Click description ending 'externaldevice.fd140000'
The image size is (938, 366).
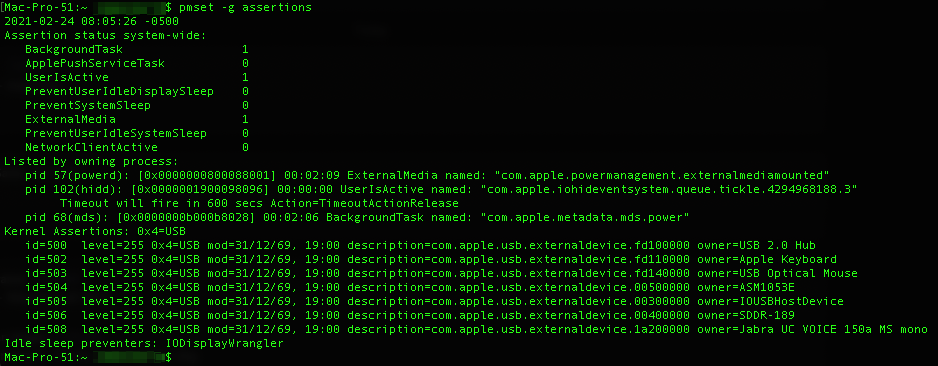(x=519, y=273)
